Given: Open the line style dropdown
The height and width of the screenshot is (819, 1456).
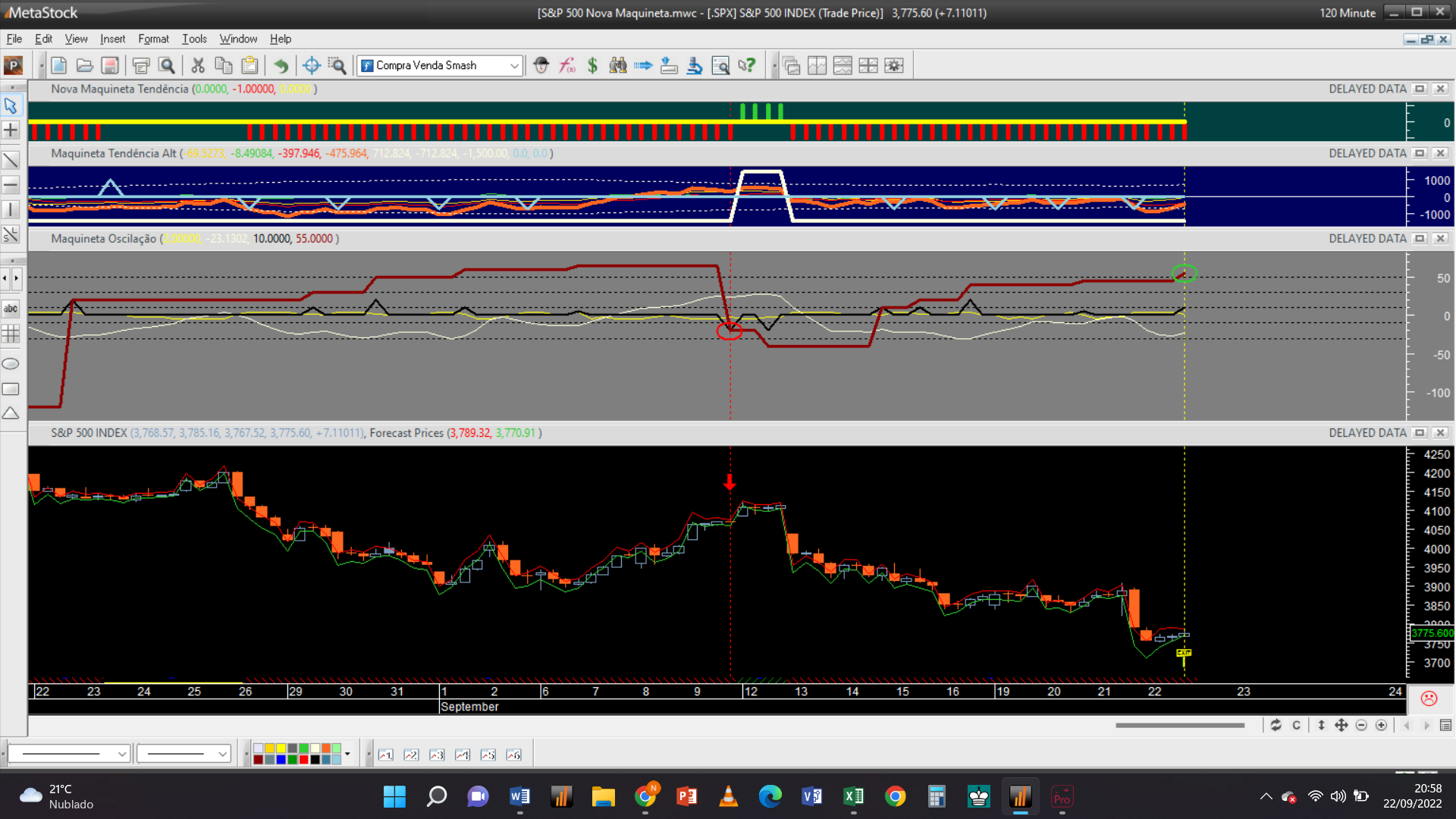Looking at the screenshot, I should tap(121, 754).
